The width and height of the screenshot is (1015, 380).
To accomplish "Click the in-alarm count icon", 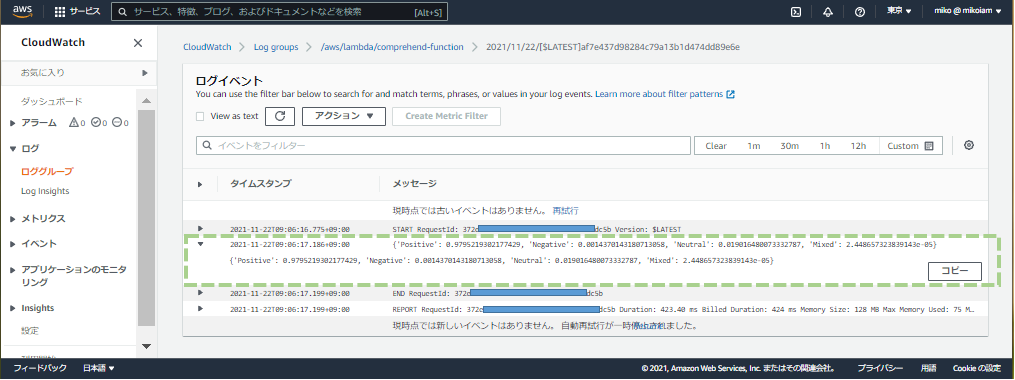I will [74, 122].
